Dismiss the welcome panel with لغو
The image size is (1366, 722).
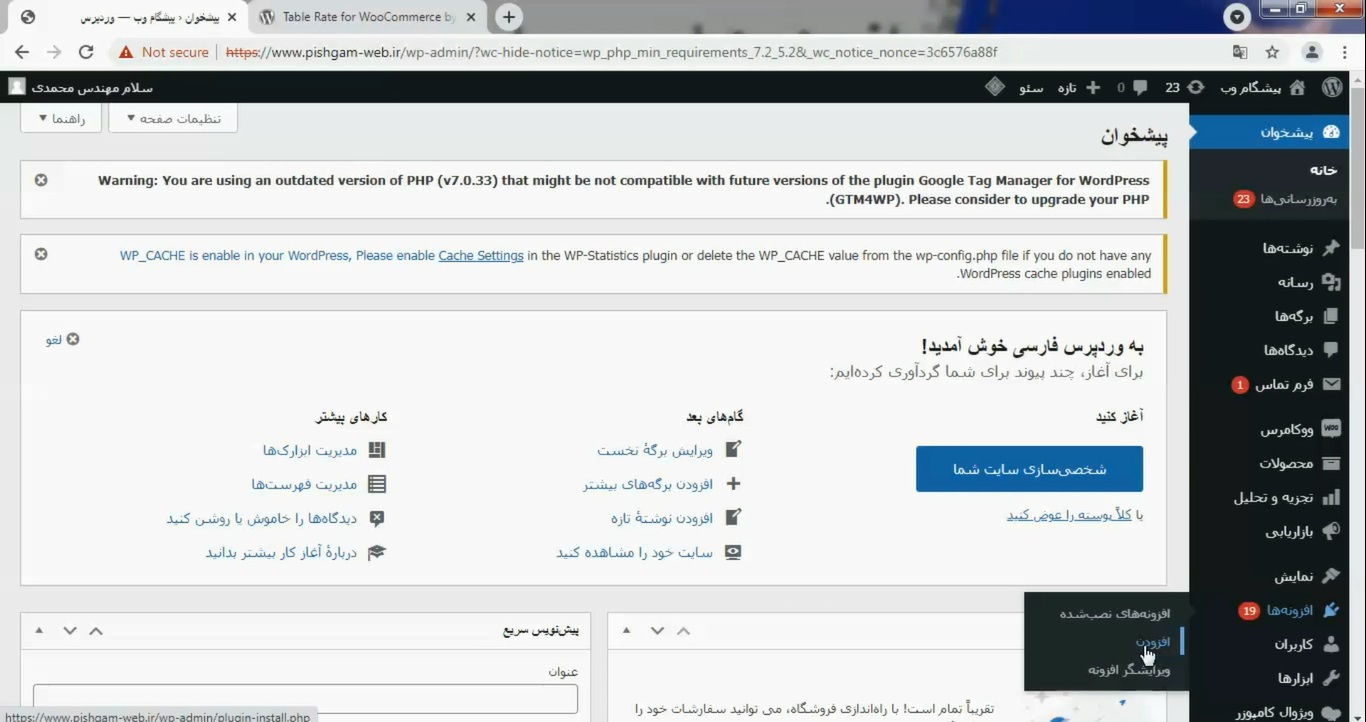pyautogui.click(x=62, y=340)
